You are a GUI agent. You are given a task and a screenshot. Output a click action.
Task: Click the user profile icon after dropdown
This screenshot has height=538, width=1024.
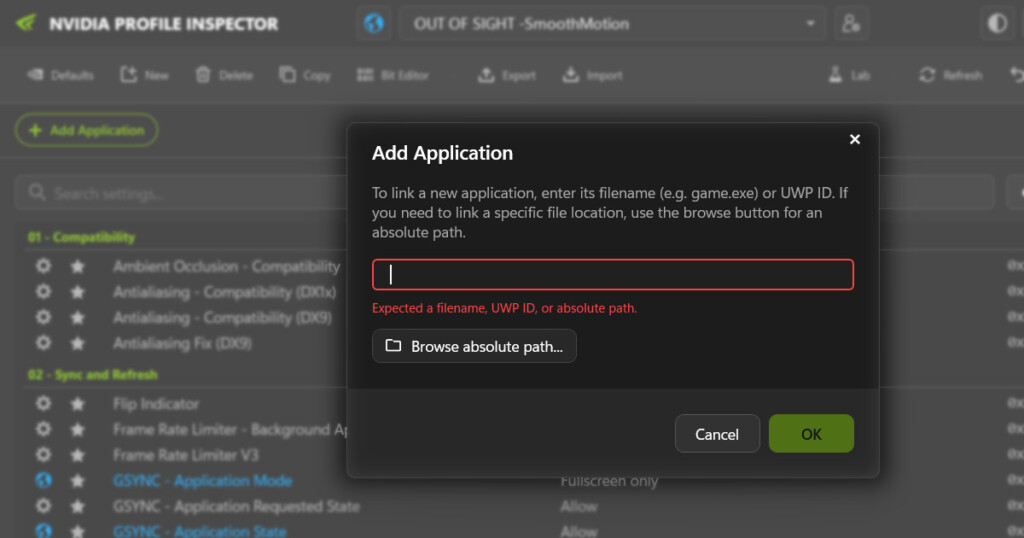(851, 24)
